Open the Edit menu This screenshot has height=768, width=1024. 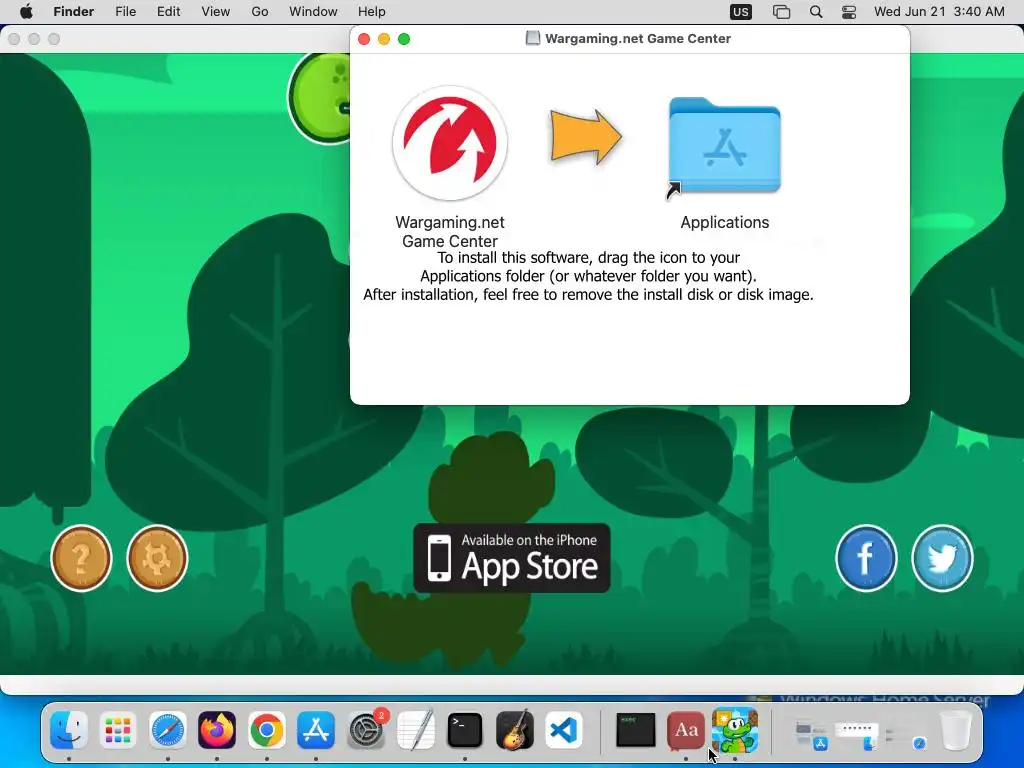168,12
